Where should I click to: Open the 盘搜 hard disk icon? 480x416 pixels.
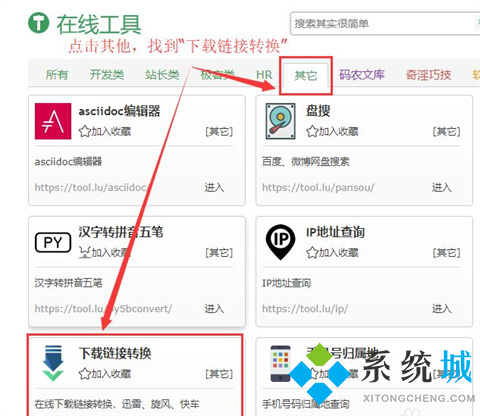click(280, 121)
